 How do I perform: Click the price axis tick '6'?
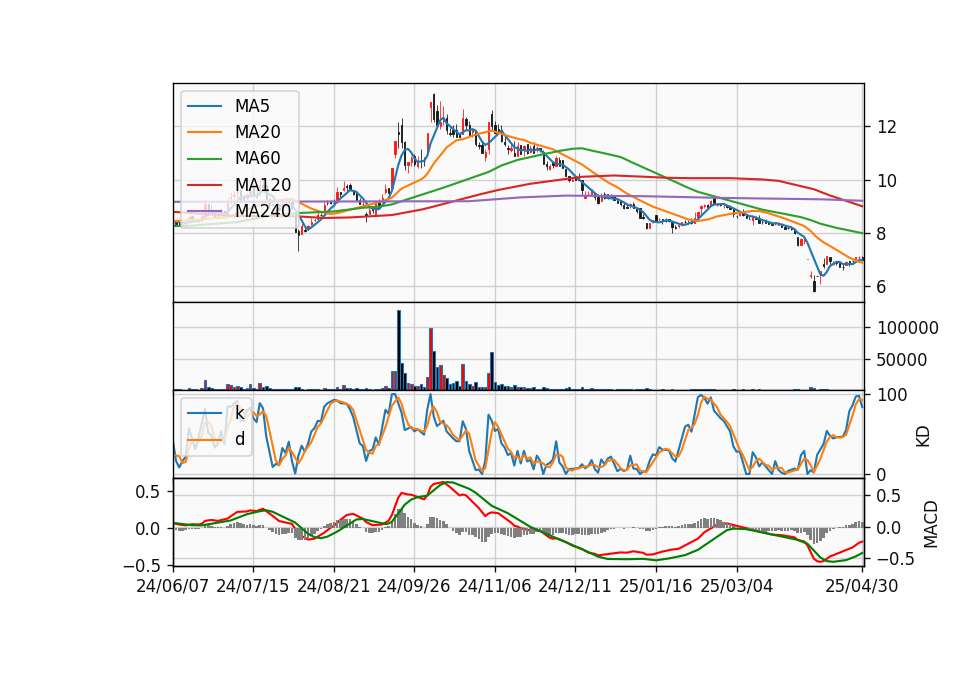pyautogui.click(x=881, y=287)
